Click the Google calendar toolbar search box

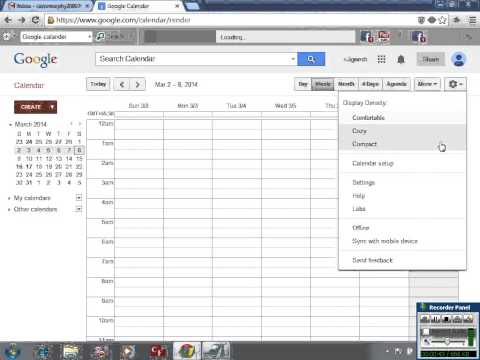point(53,37)
